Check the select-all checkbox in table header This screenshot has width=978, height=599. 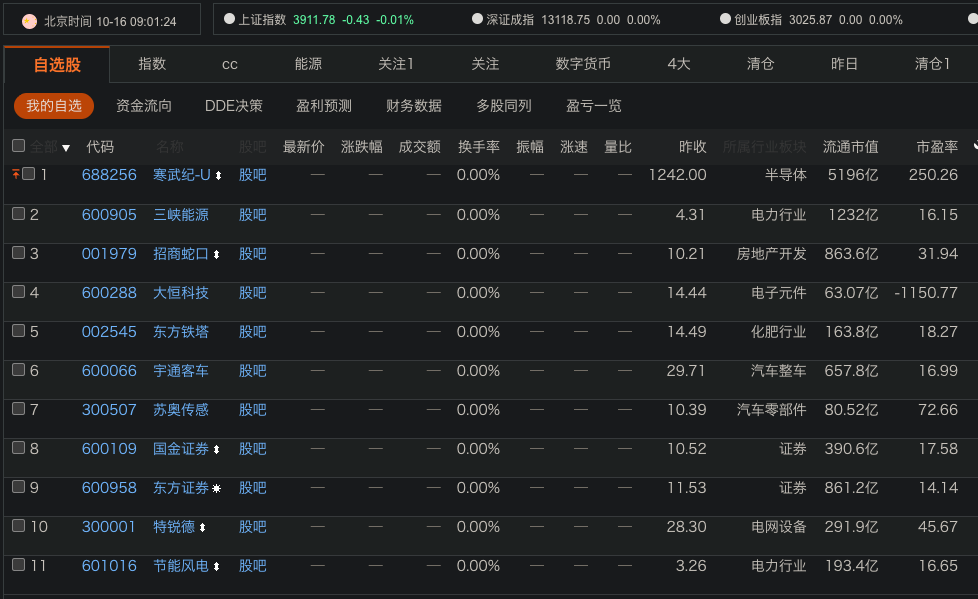pos(19,146)
